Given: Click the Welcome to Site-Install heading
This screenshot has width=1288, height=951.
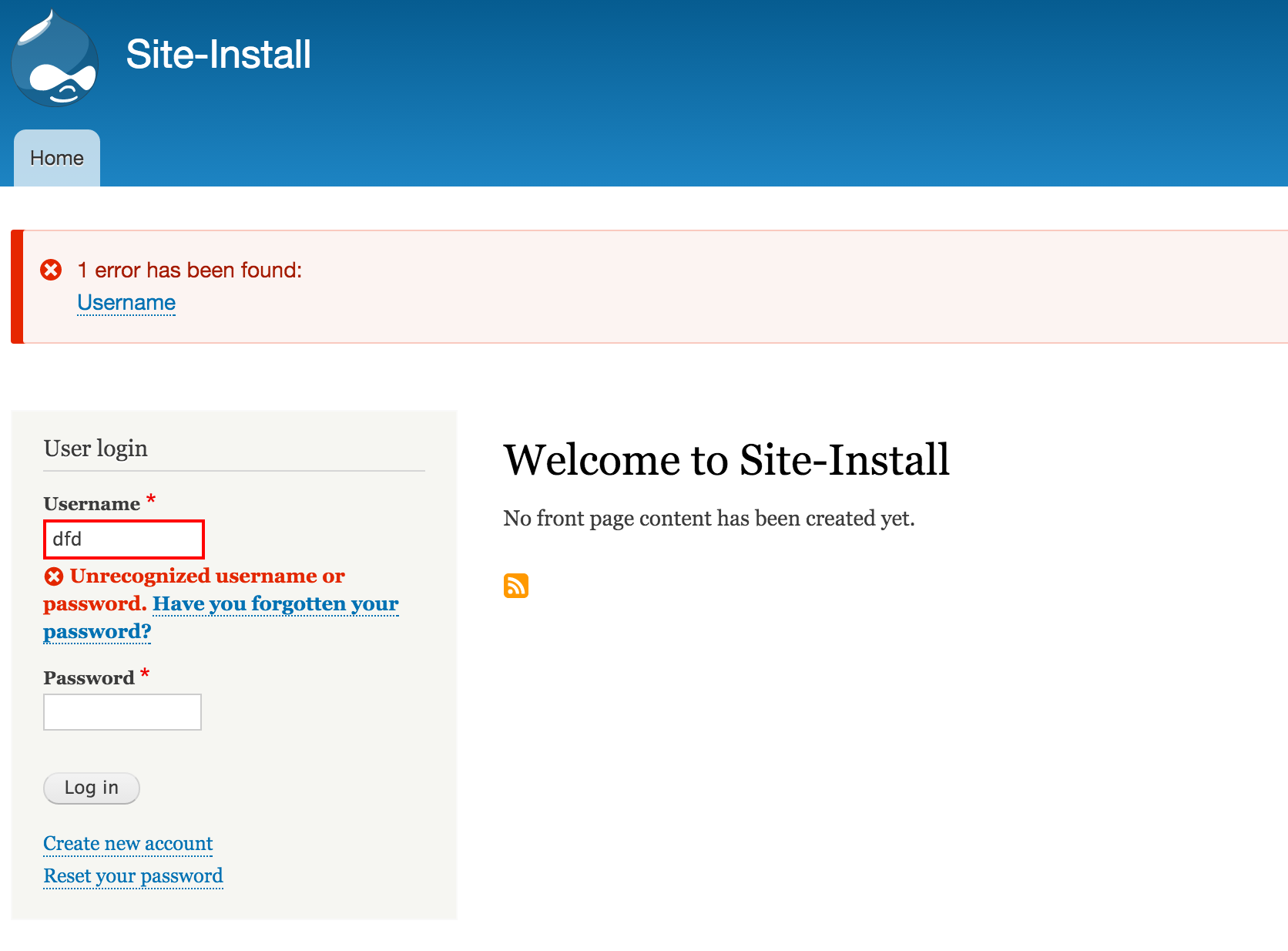Looking at the screenshot, I should tap(726, 460).
